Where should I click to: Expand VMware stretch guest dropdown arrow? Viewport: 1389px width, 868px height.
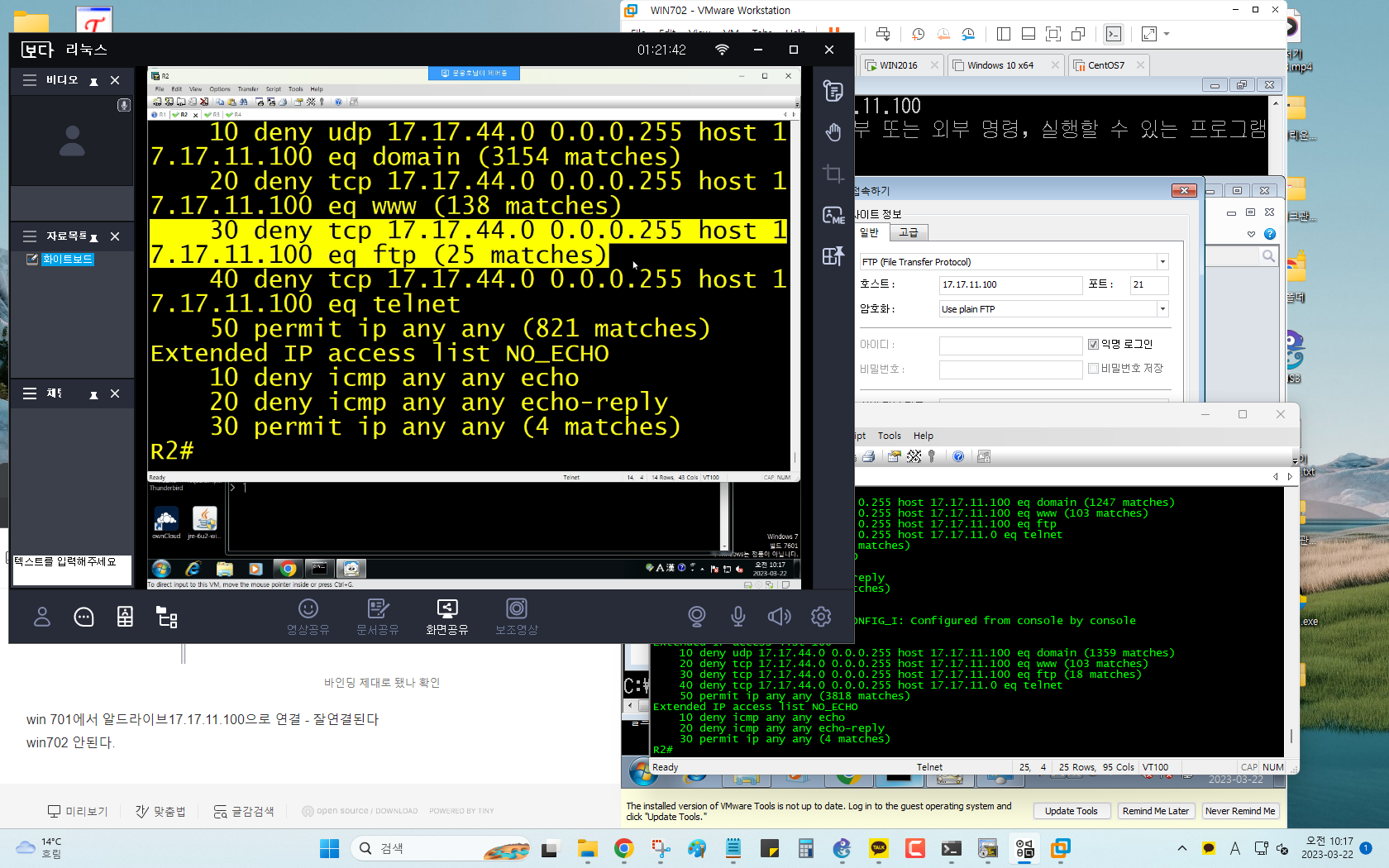click(1167, 34)
